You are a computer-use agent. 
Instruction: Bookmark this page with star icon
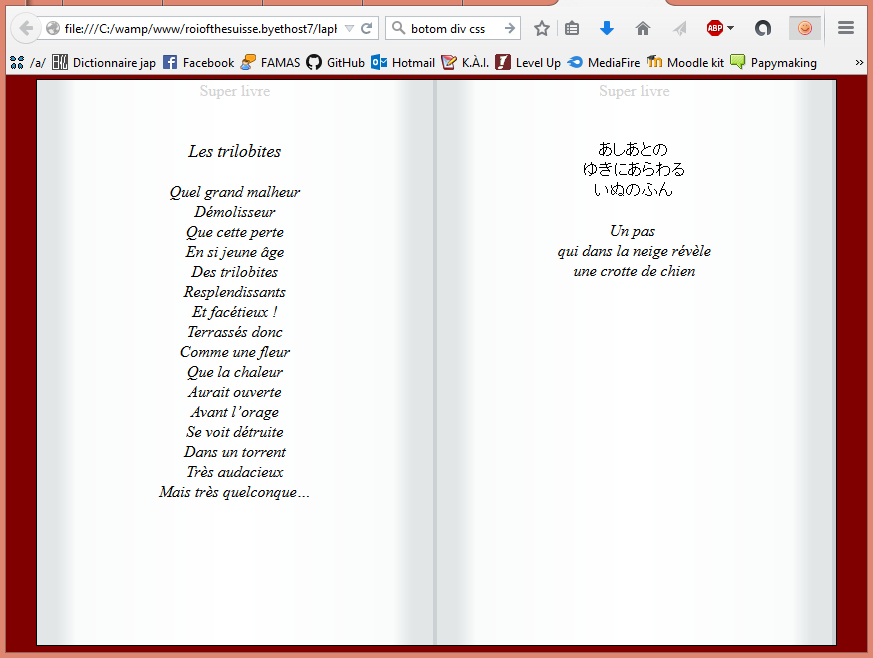(542, 28)
